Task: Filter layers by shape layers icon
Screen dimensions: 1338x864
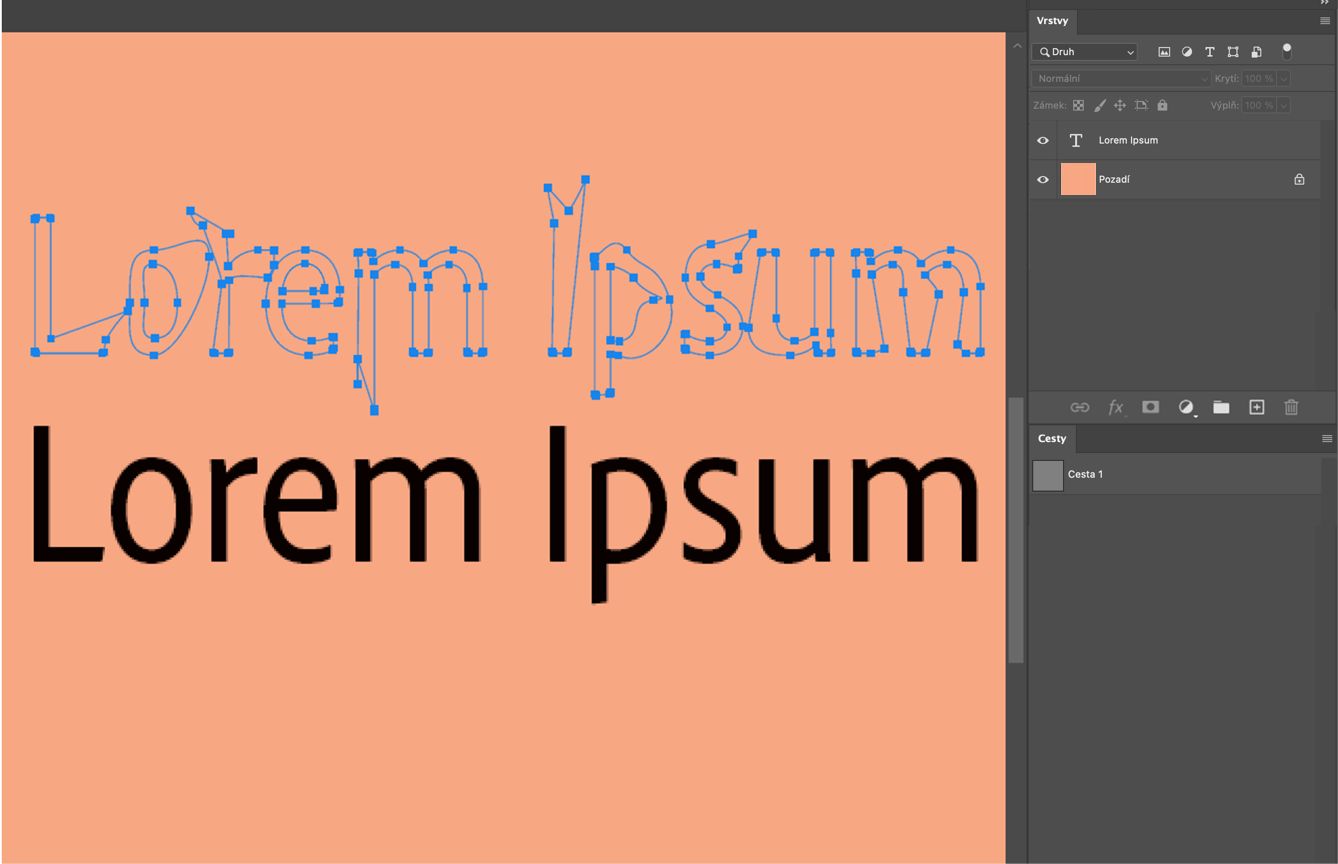Action: coord(1233,52)
